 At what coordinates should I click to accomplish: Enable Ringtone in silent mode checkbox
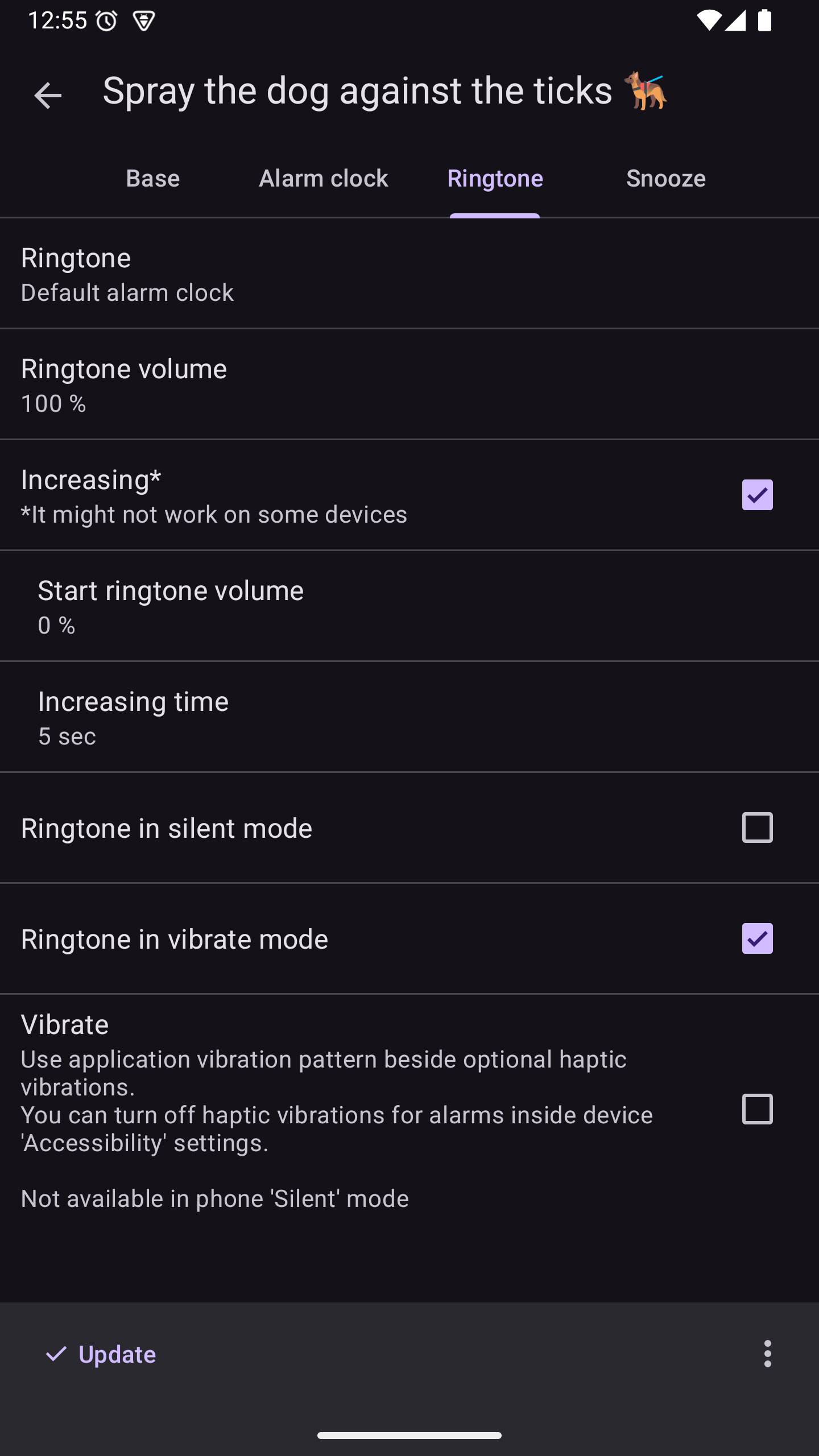[757, 828]
